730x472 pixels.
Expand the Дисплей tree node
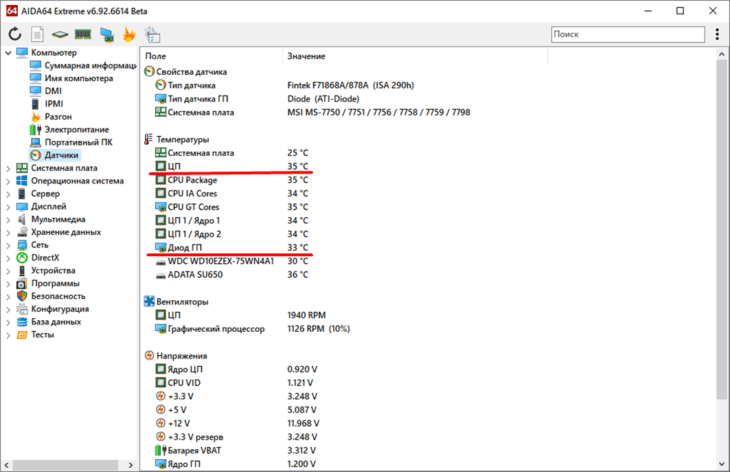[8, 207]
